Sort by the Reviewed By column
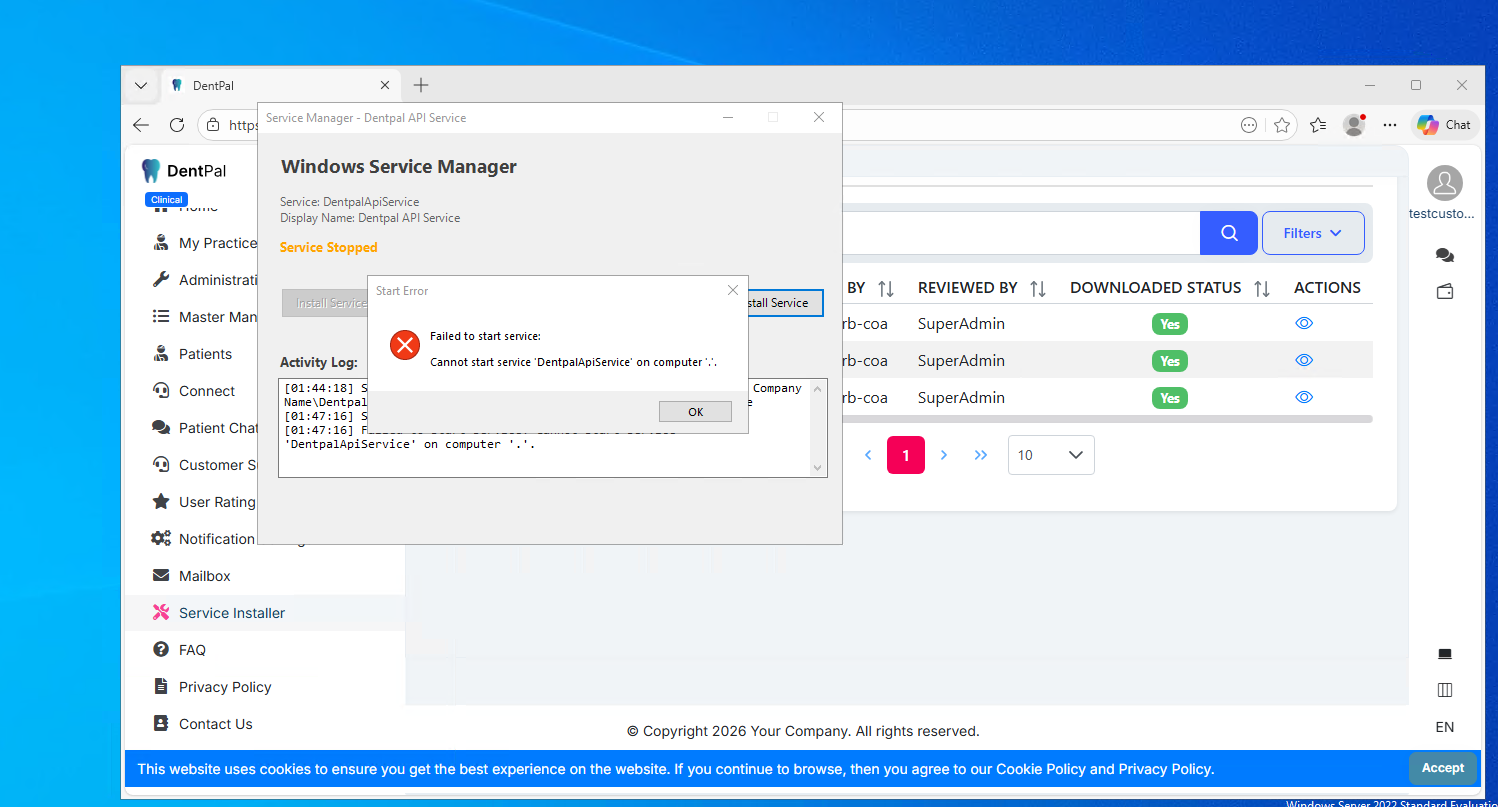 click(x=1038, y=288)
